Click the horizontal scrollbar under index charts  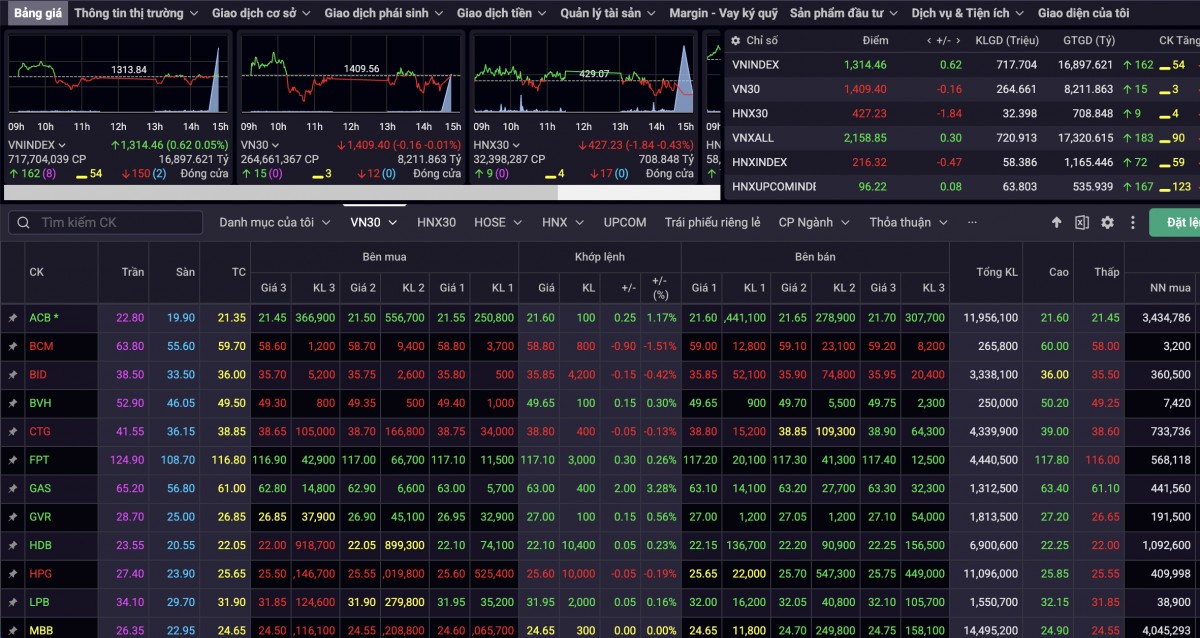[280, 192]
